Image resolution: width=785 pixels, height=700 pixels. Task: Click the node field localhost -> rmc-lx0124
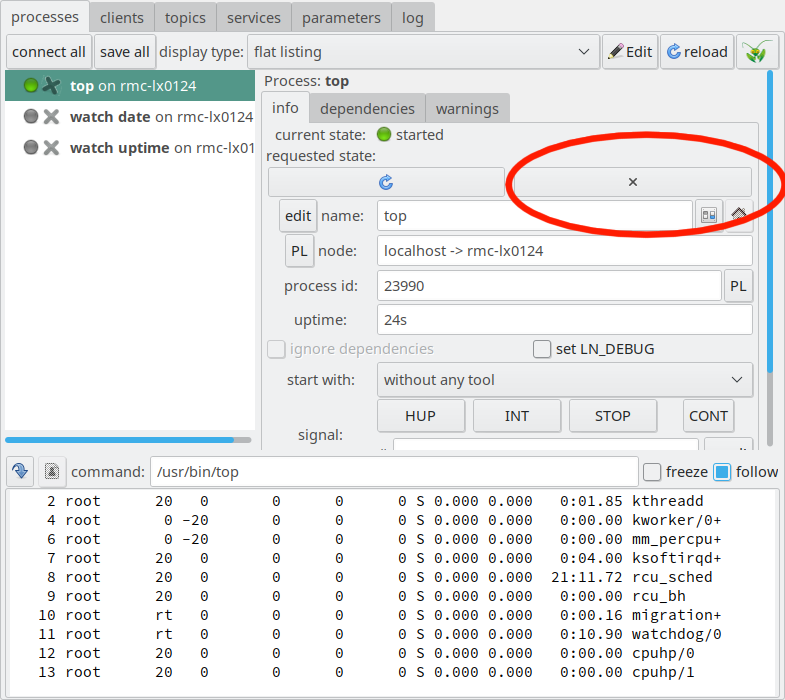tap(565, 251)
